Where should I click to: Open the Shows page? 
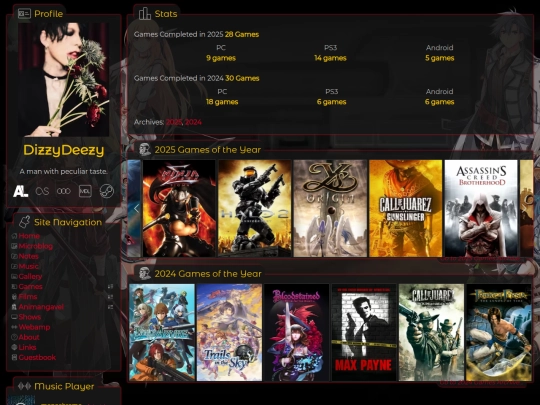point(30,317)
